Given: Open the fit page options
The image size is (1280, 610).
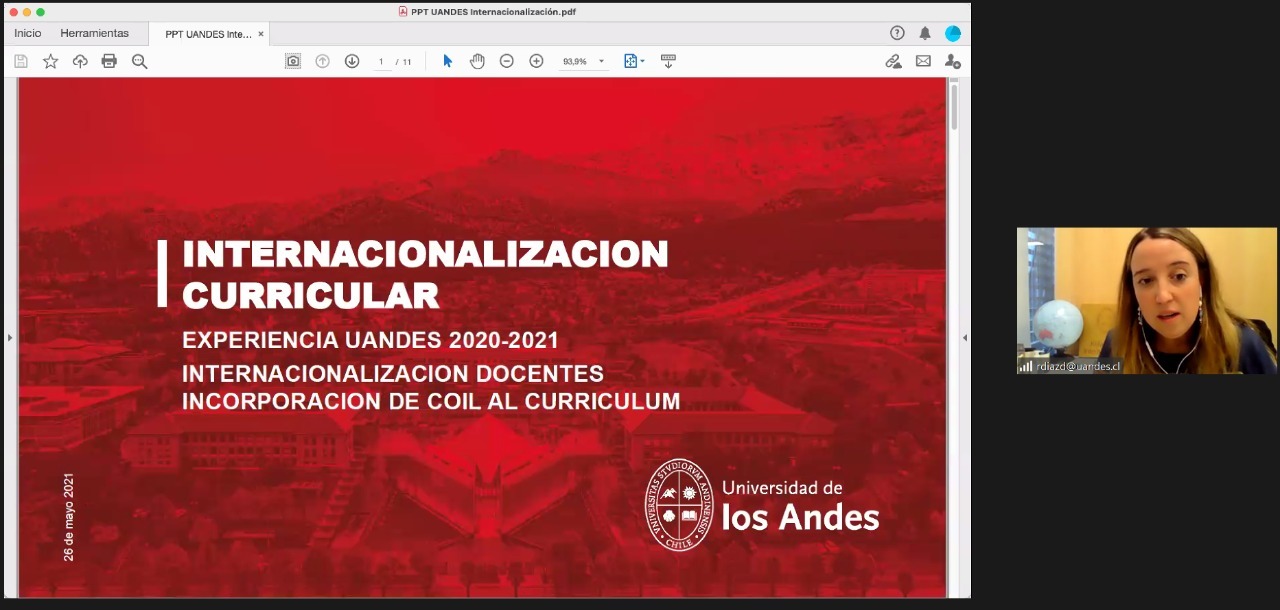Looking at the screenshot, I should 634,61.
